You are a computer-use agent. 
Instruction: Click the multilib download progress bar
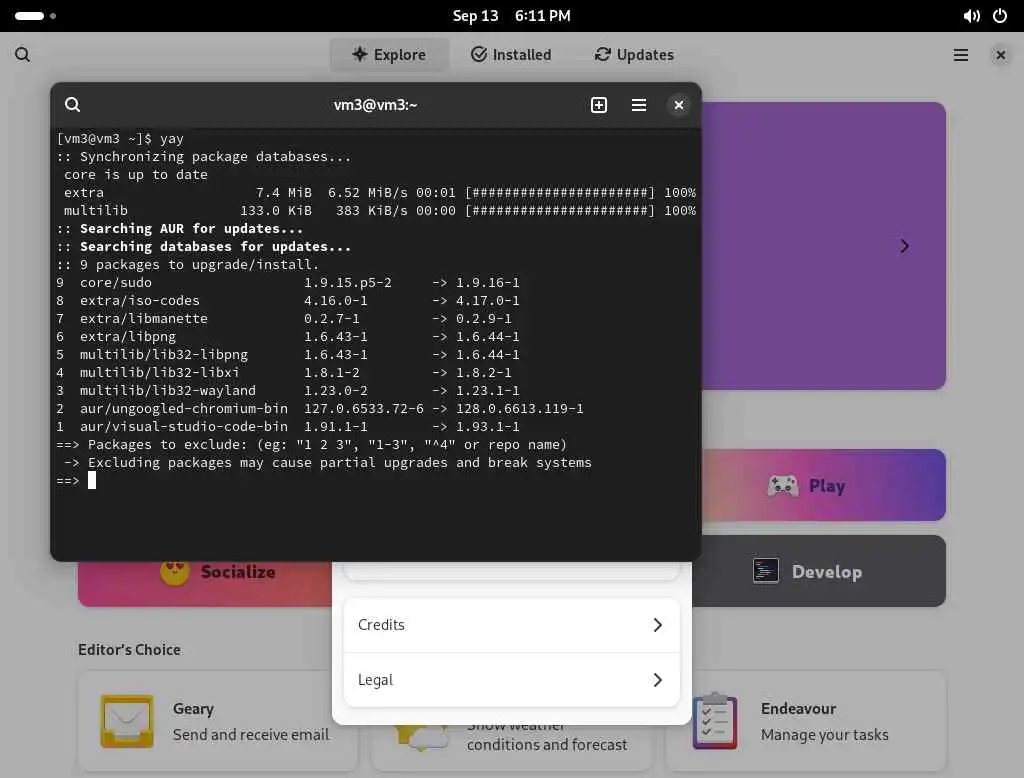click(x=560, y=211)
